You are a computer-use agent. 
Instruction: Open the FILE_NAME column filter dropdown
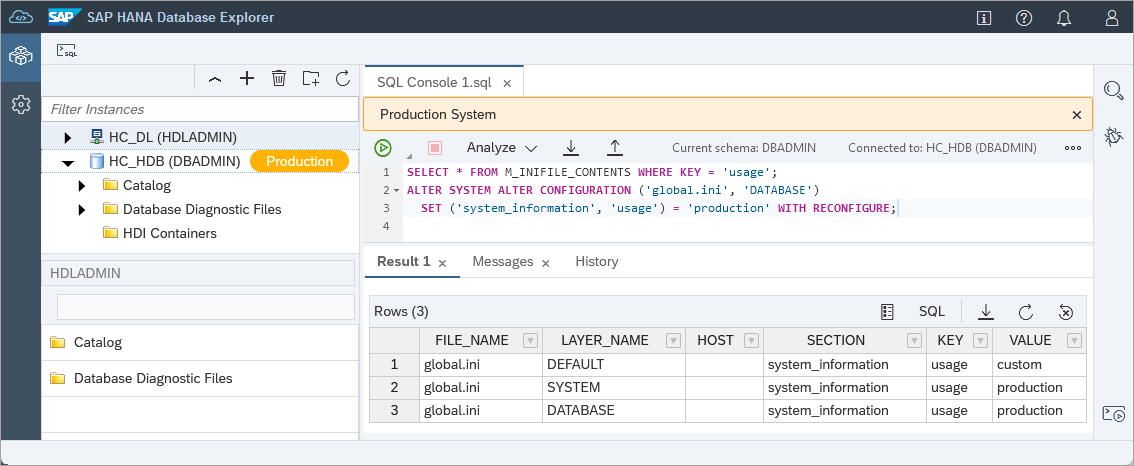pyautogui.click(x=530, y=341)
